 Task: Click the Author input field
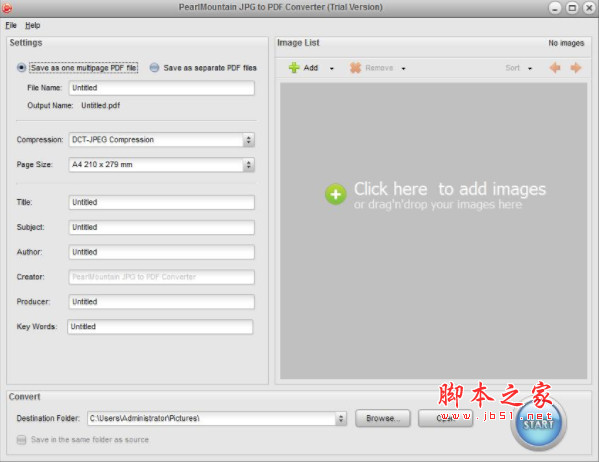click(x=162, y=252)
